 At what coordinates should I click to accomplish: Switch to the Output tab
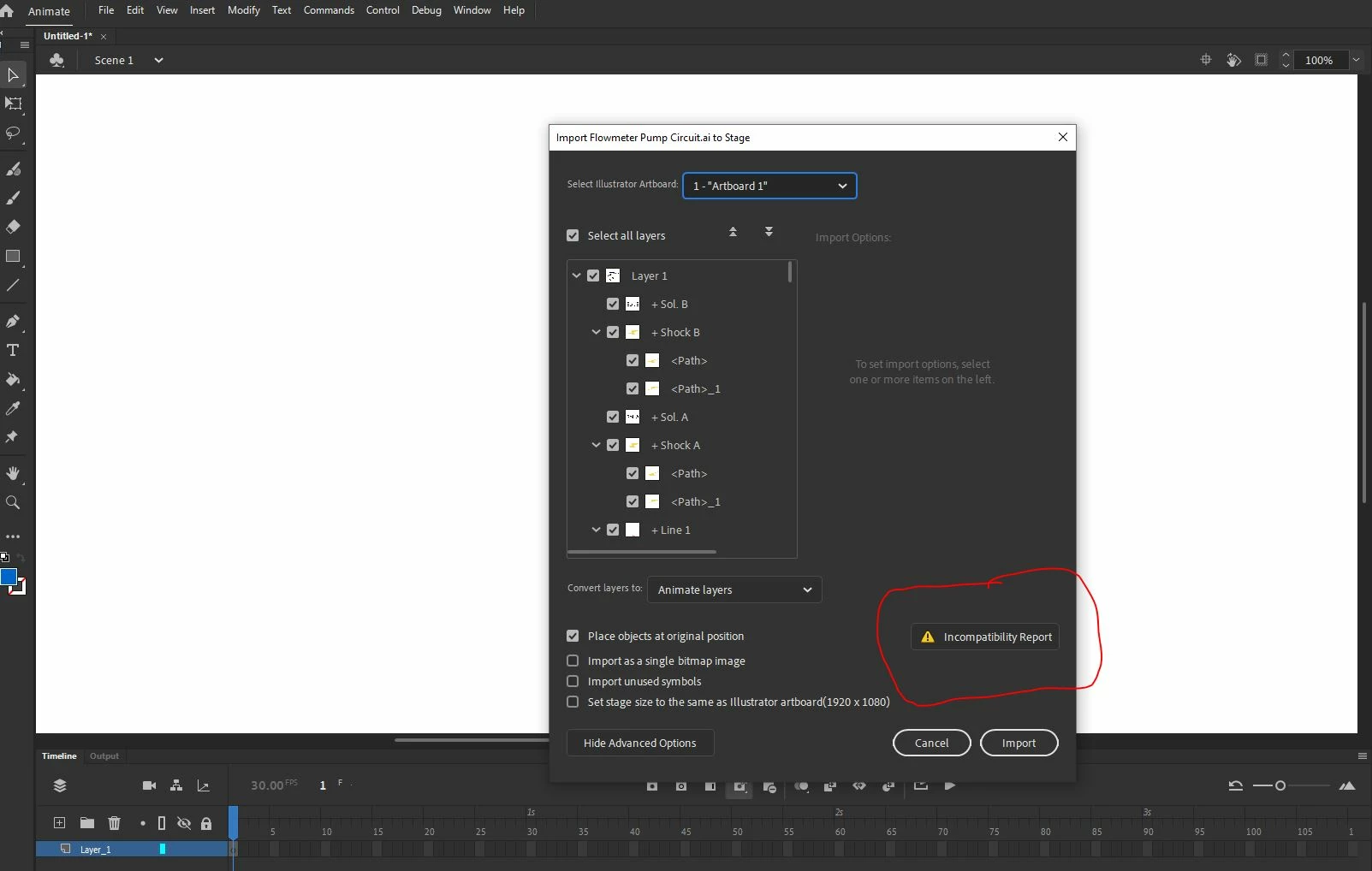[104, 756]
